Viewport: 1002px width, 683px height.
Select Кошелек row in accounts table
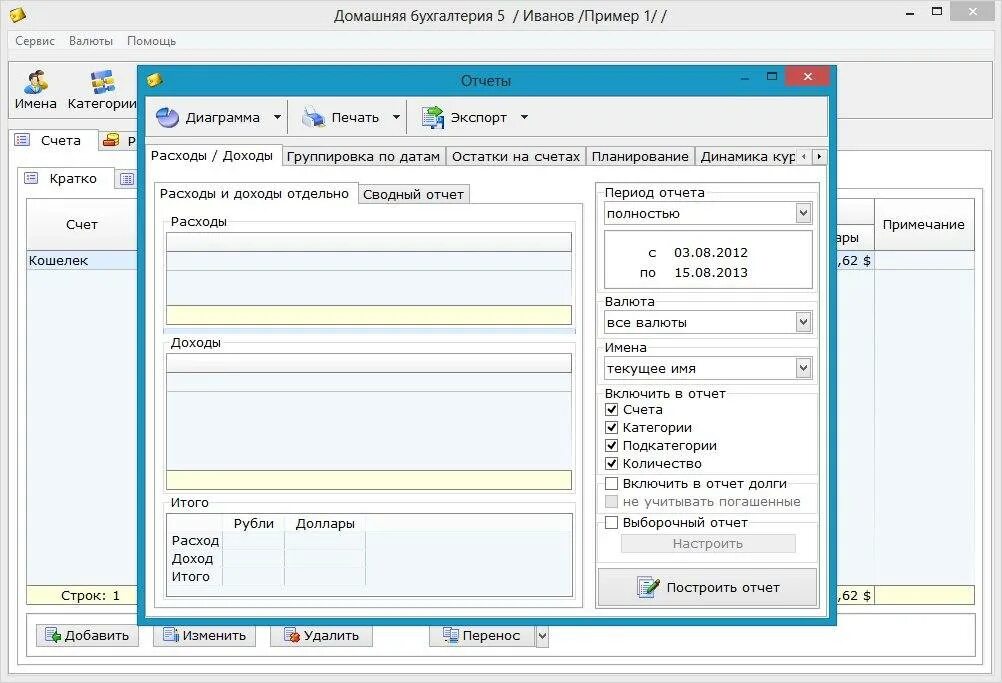click(x=82, y=261)
